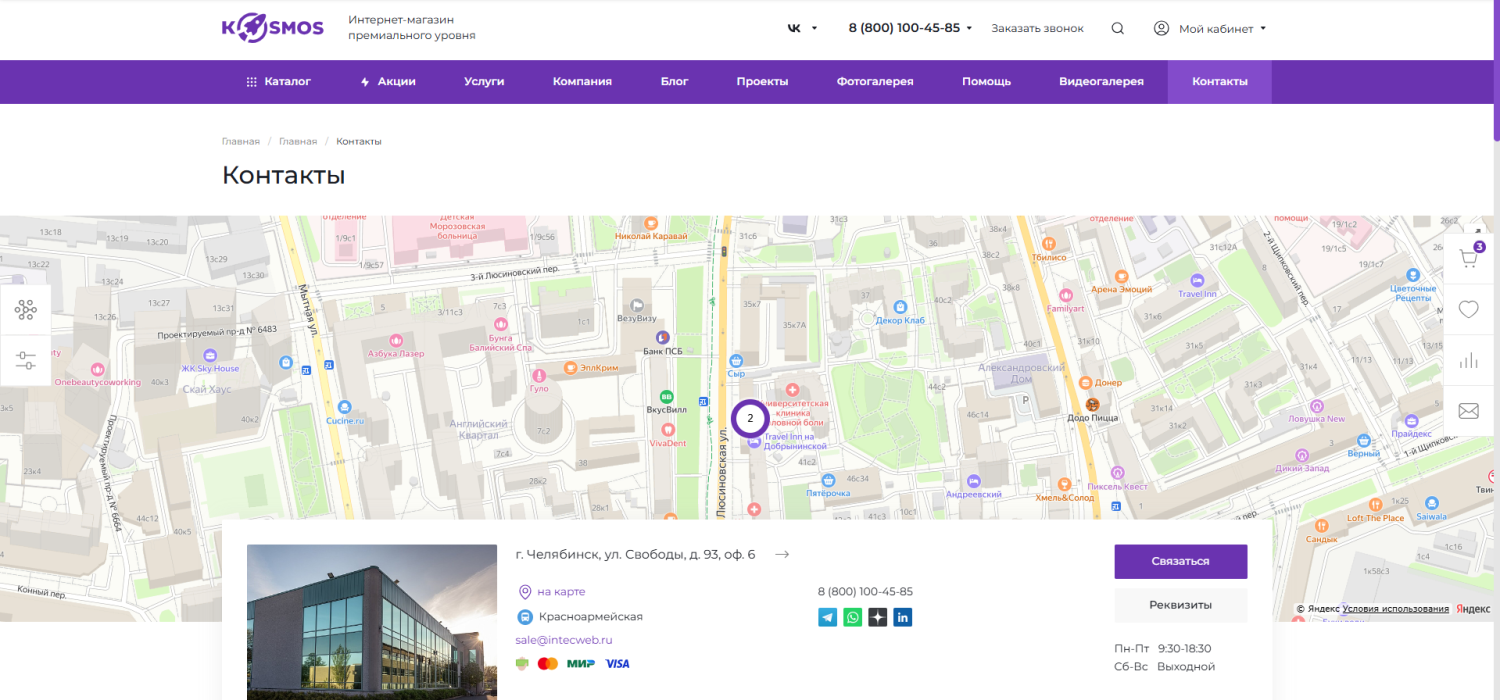1500x700 pixels.
Task: Open the shopping cart with 3 items
Action: point(1468,259)
